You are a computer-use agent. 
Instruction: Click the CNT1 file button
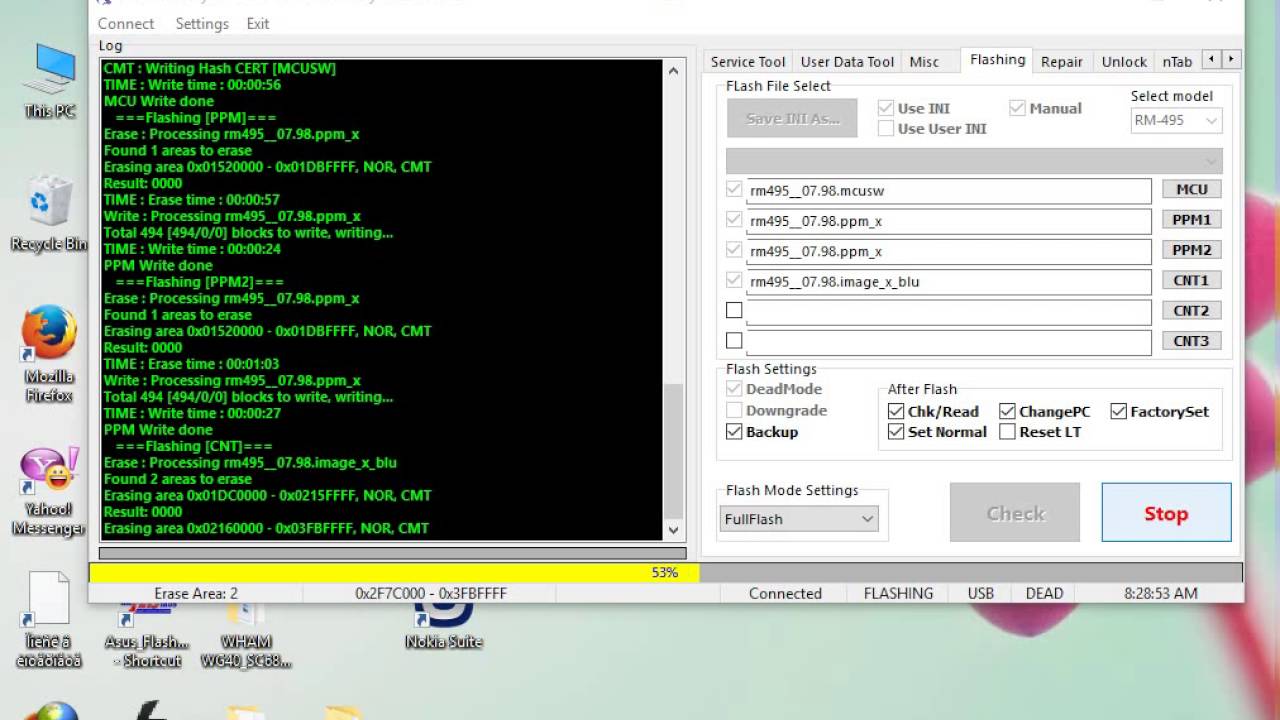(x=1191, y=280)
